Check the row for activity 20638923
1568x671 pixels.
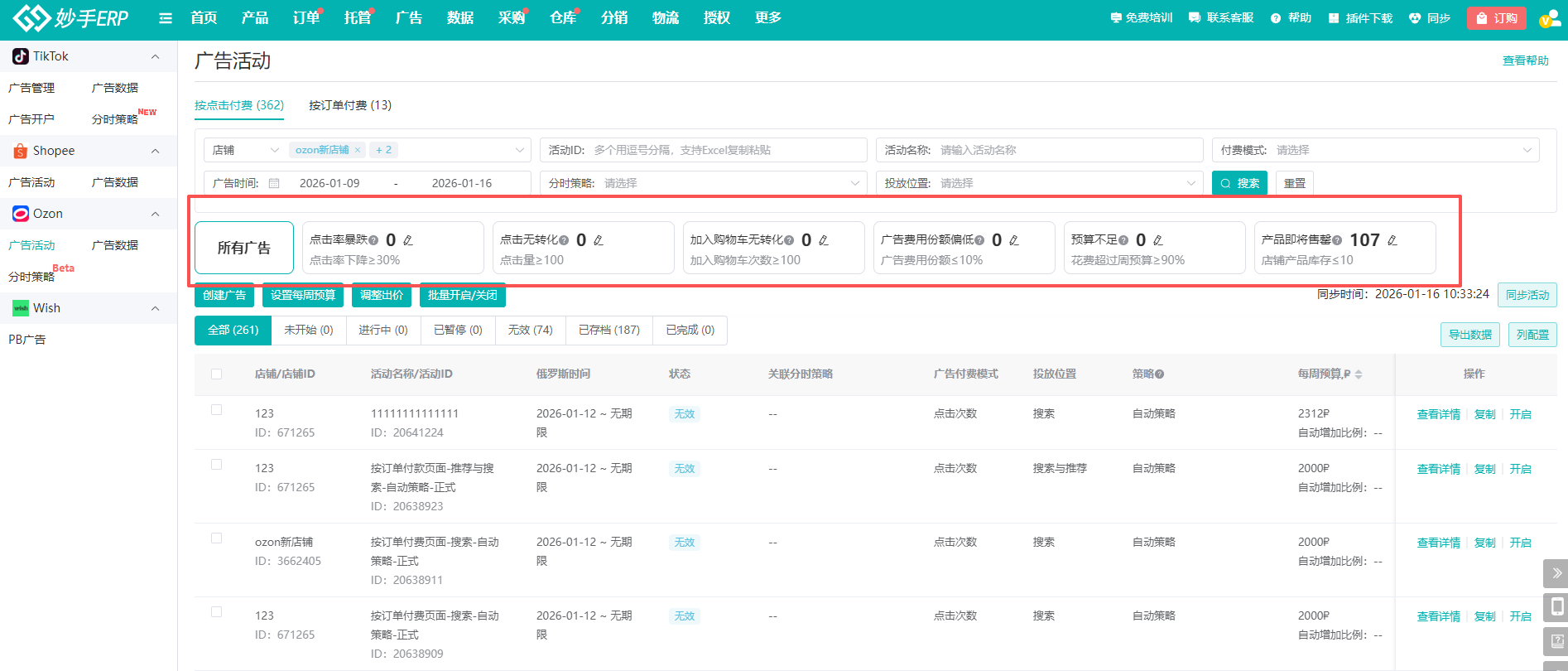[216, 465]
